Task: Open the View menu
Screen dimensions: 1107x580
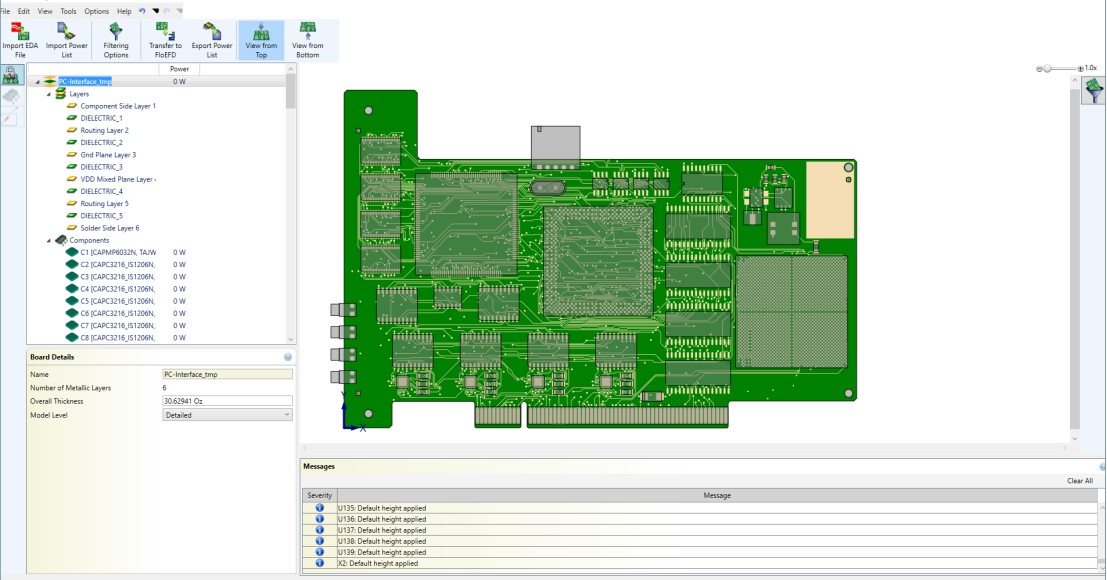Action: pyautogui.click(x=44, y=11)
